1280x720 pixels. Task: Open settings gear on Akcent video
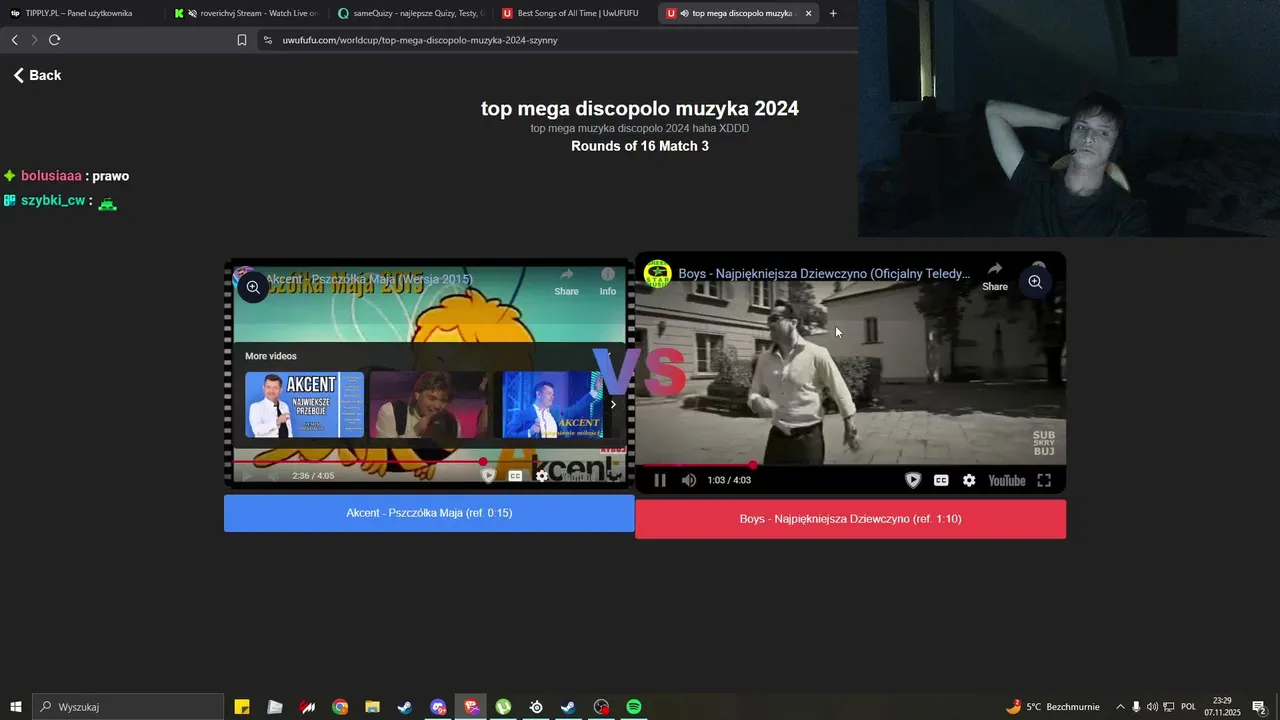542,476
